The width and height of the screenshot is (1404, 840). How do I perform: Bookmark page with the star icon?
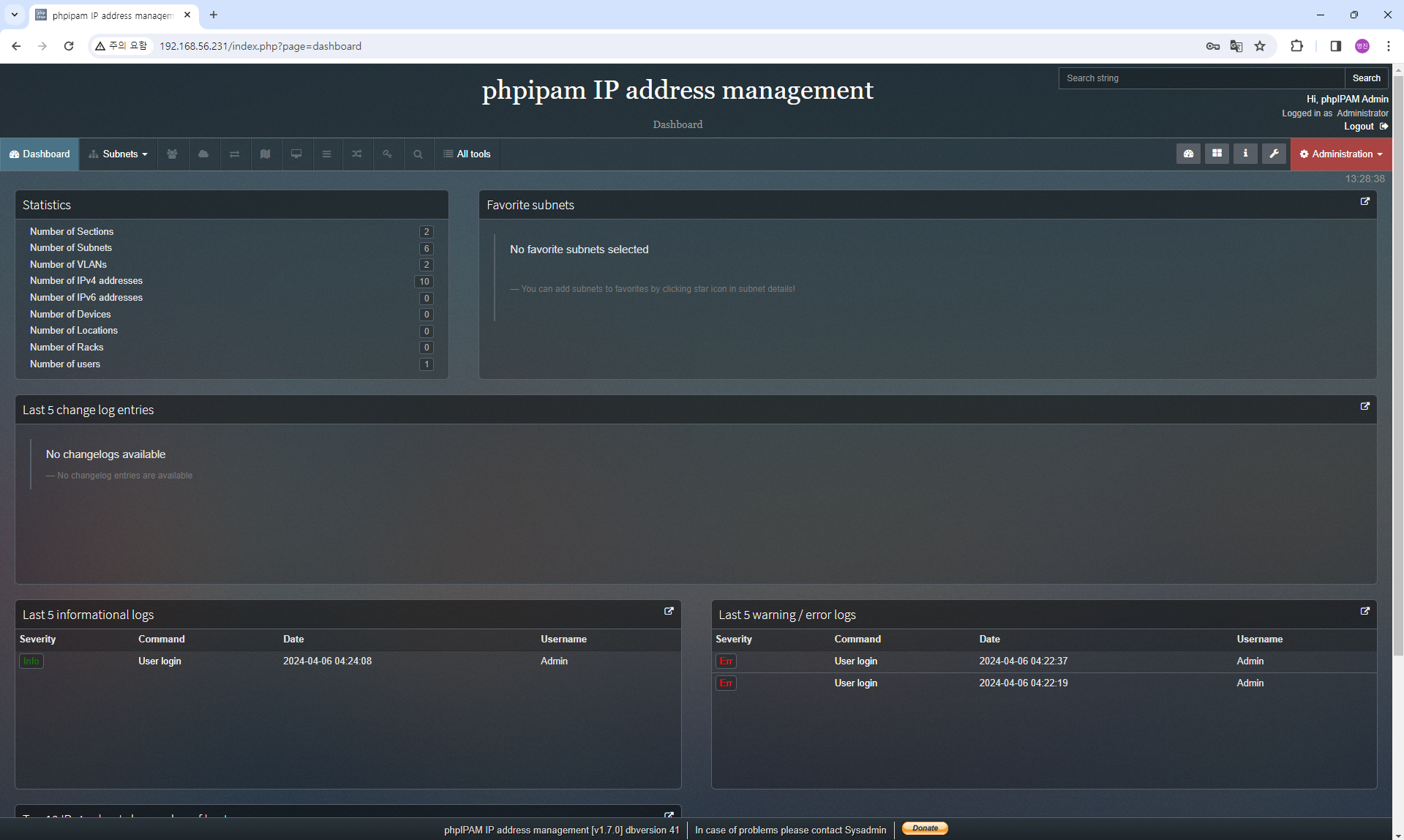tap(1260, 46)
